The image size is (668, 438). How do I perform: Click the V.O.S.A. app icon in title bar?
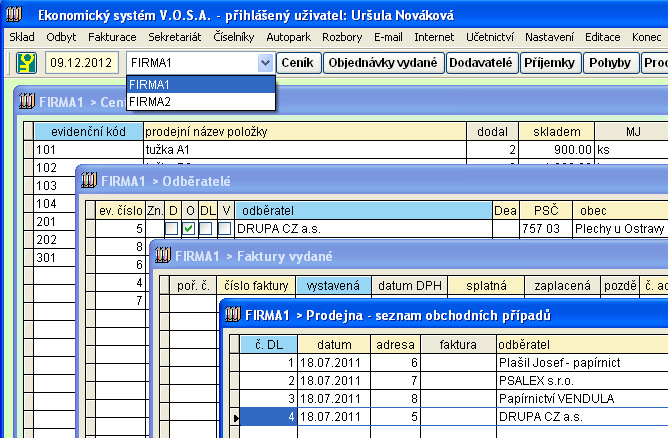point(15,15)
